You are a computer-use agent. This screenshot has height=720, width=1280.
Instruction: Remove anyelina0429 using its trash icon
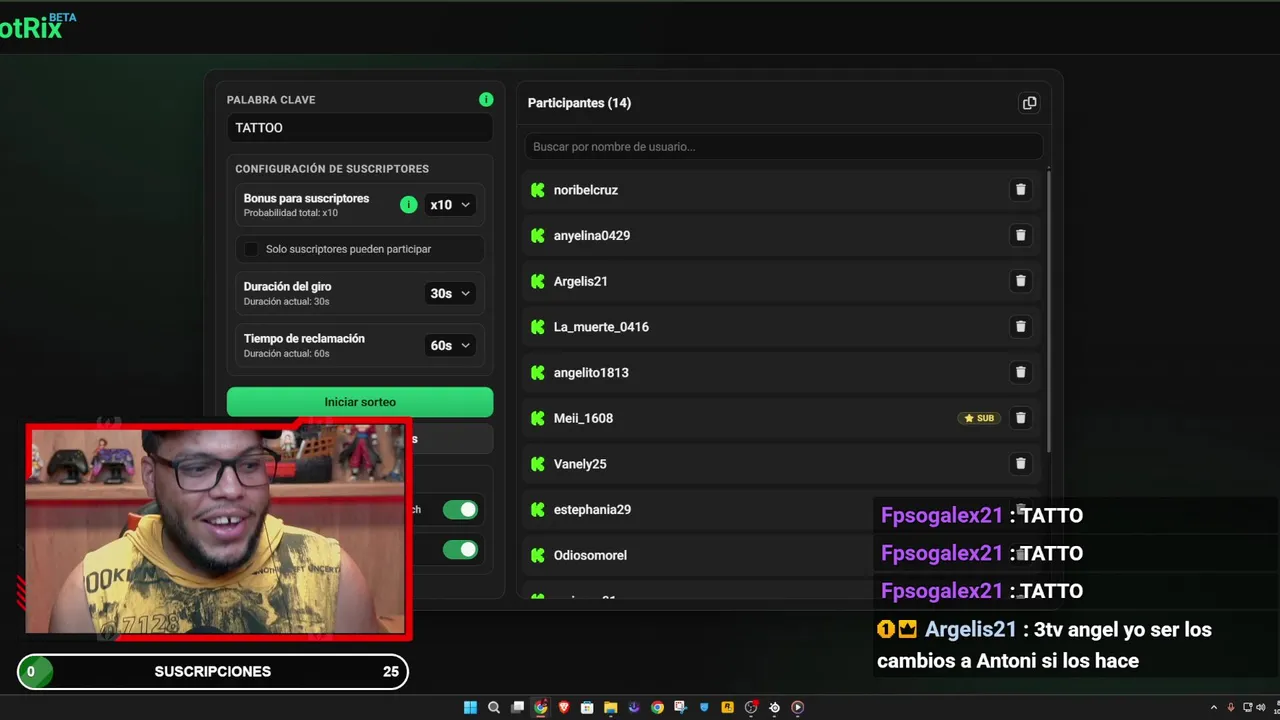click(1020, 235)
